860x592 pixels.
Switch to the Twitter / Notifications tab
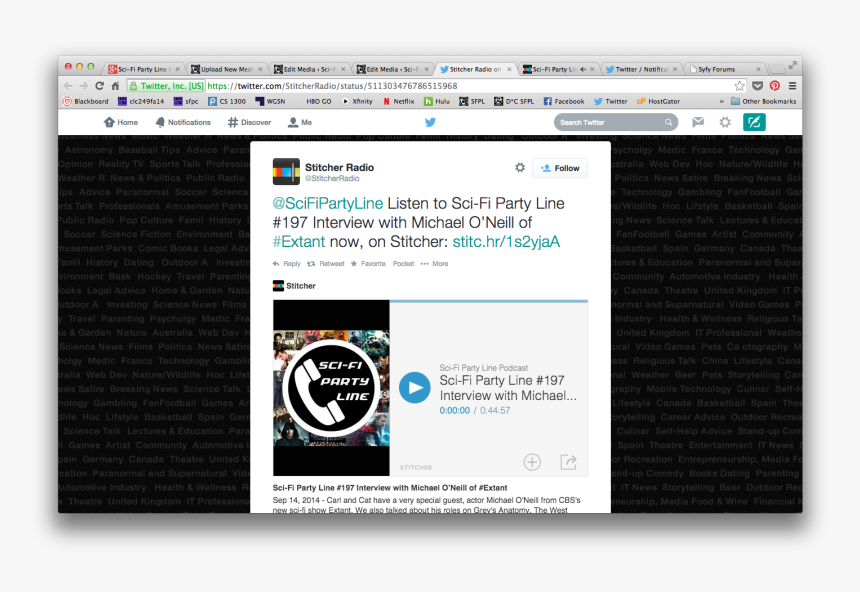[641, 69]
